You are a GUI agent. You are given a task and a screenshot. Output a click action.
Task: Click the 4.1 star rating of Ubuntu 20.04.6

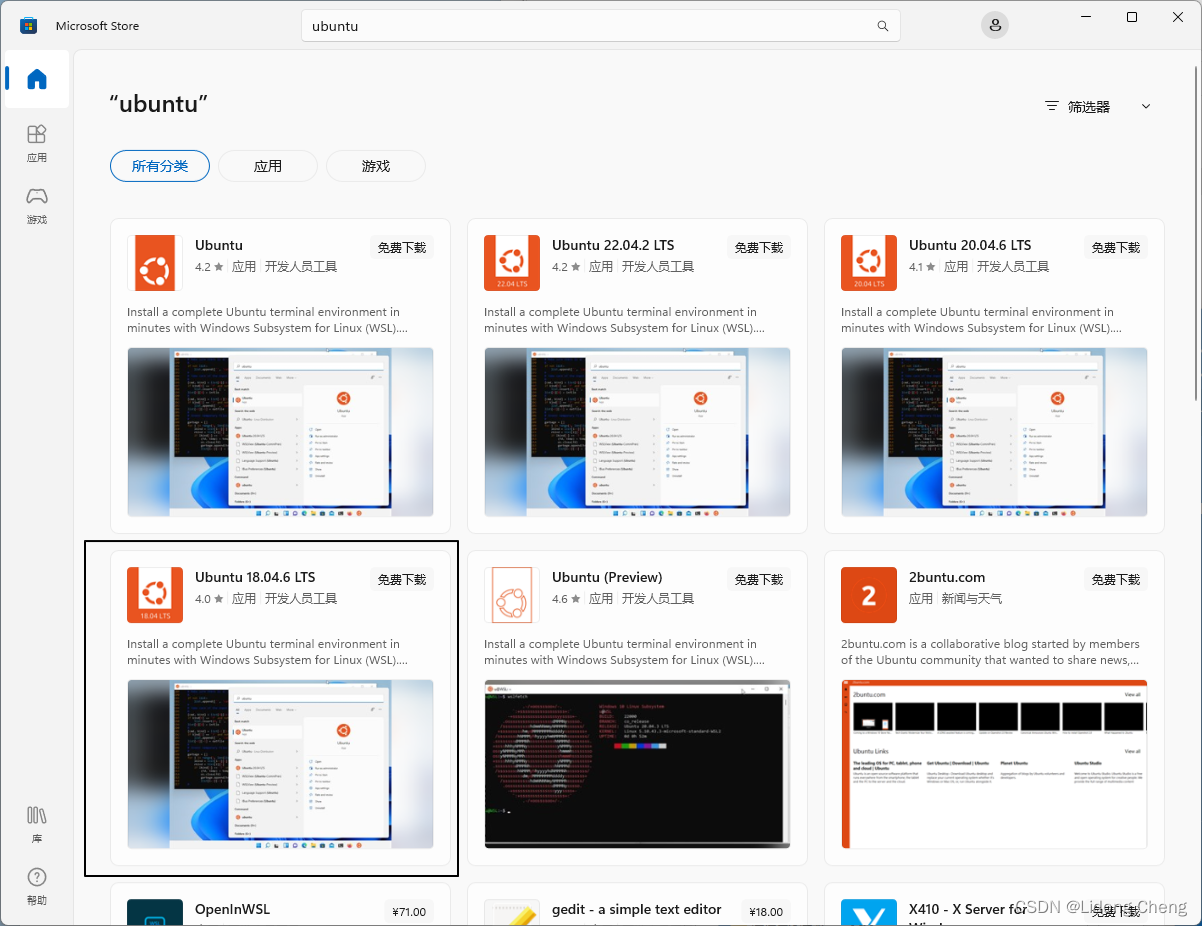pyautogui.click(x=923, y=266)
